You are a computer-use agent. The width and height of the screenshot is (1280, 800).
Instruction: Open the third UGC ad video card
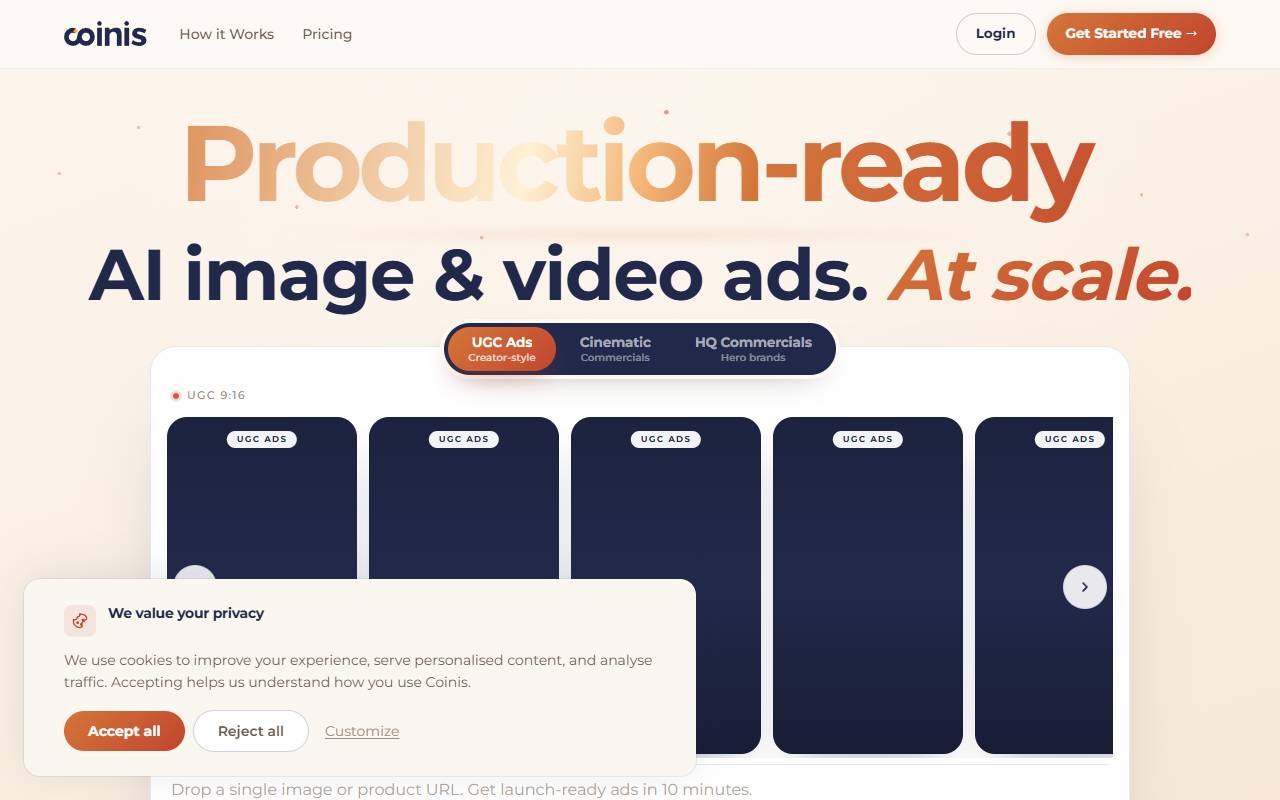[666, 585]
